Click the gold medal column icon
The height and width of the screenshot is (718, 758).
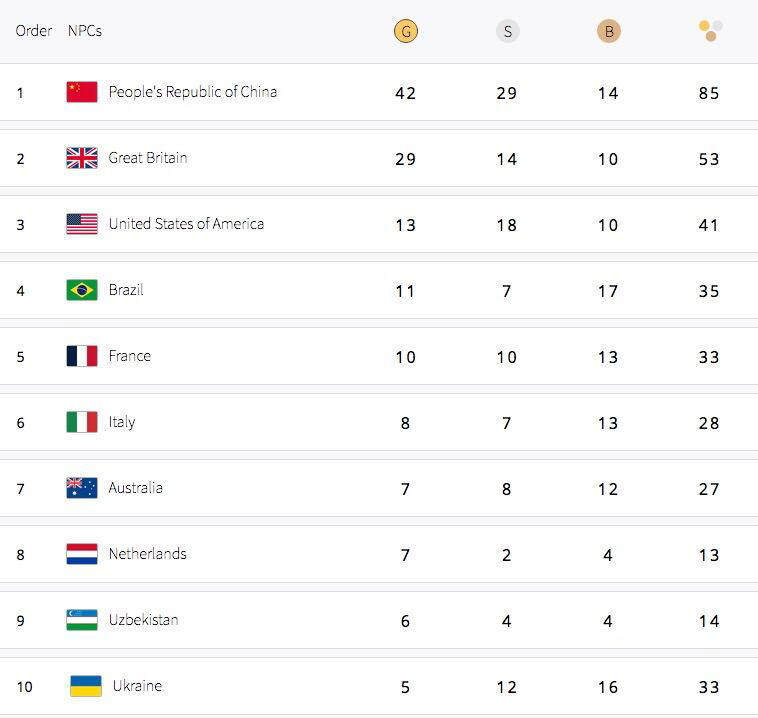[x=405, y=31]
